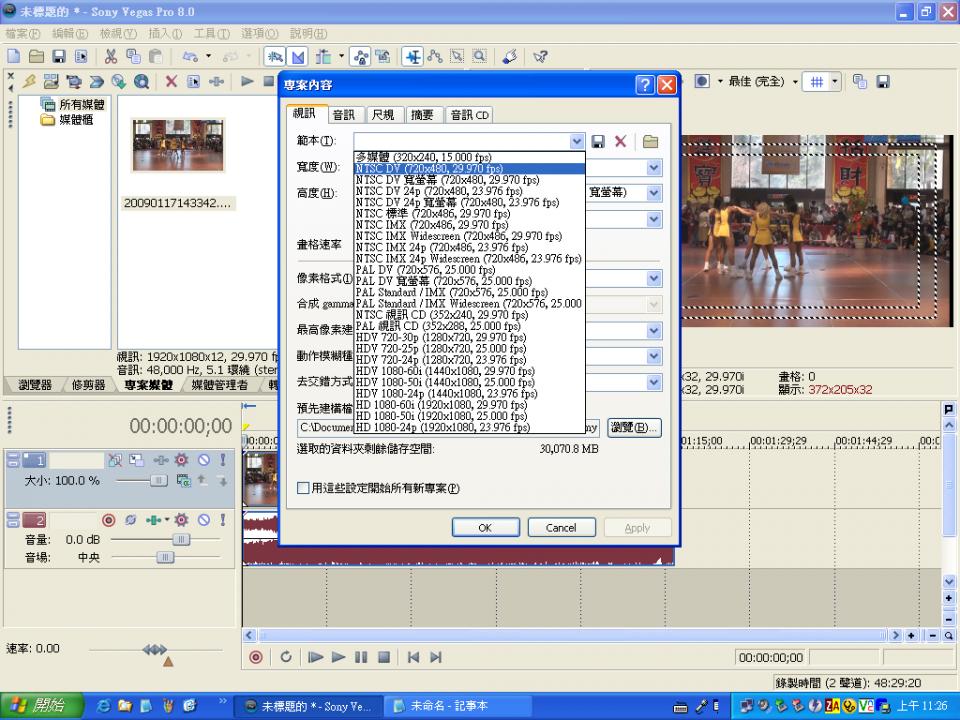Enable the start all new projects checkbox
This screenshot has width=960, height=720.
coord(304,488)
